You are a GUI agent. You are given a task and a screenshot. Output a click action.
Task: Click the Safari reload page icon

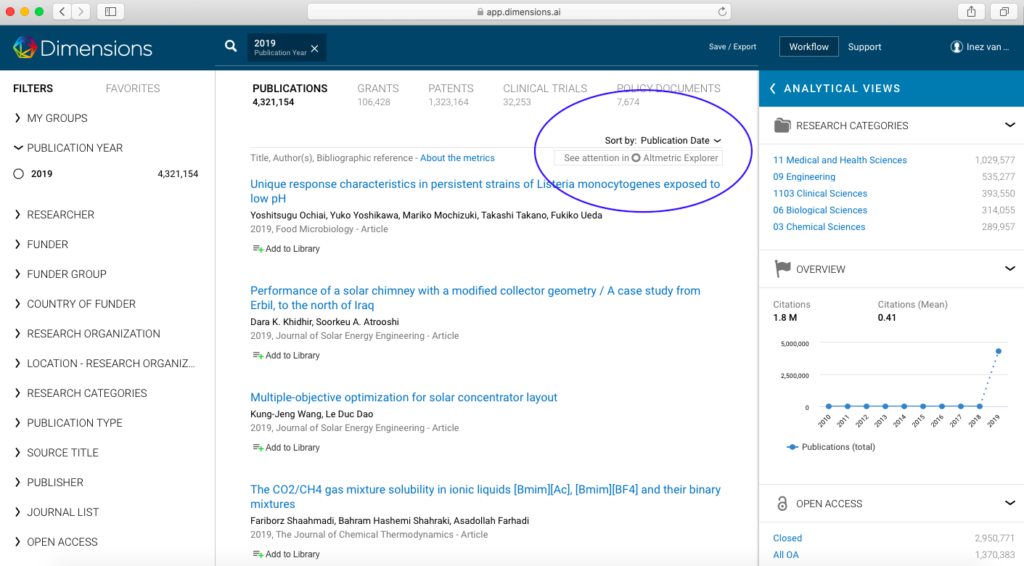coord(722,12)
